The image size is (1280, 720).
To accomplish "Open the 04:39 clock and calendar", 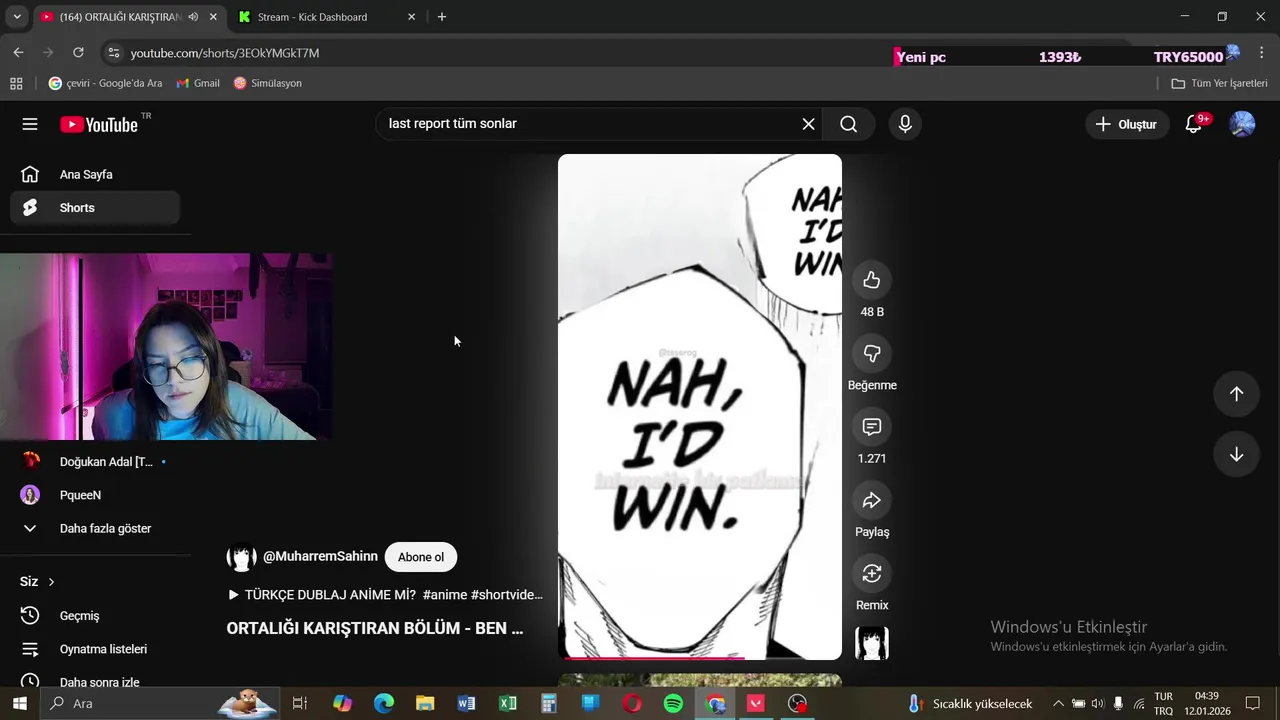I will (1207, 703).
